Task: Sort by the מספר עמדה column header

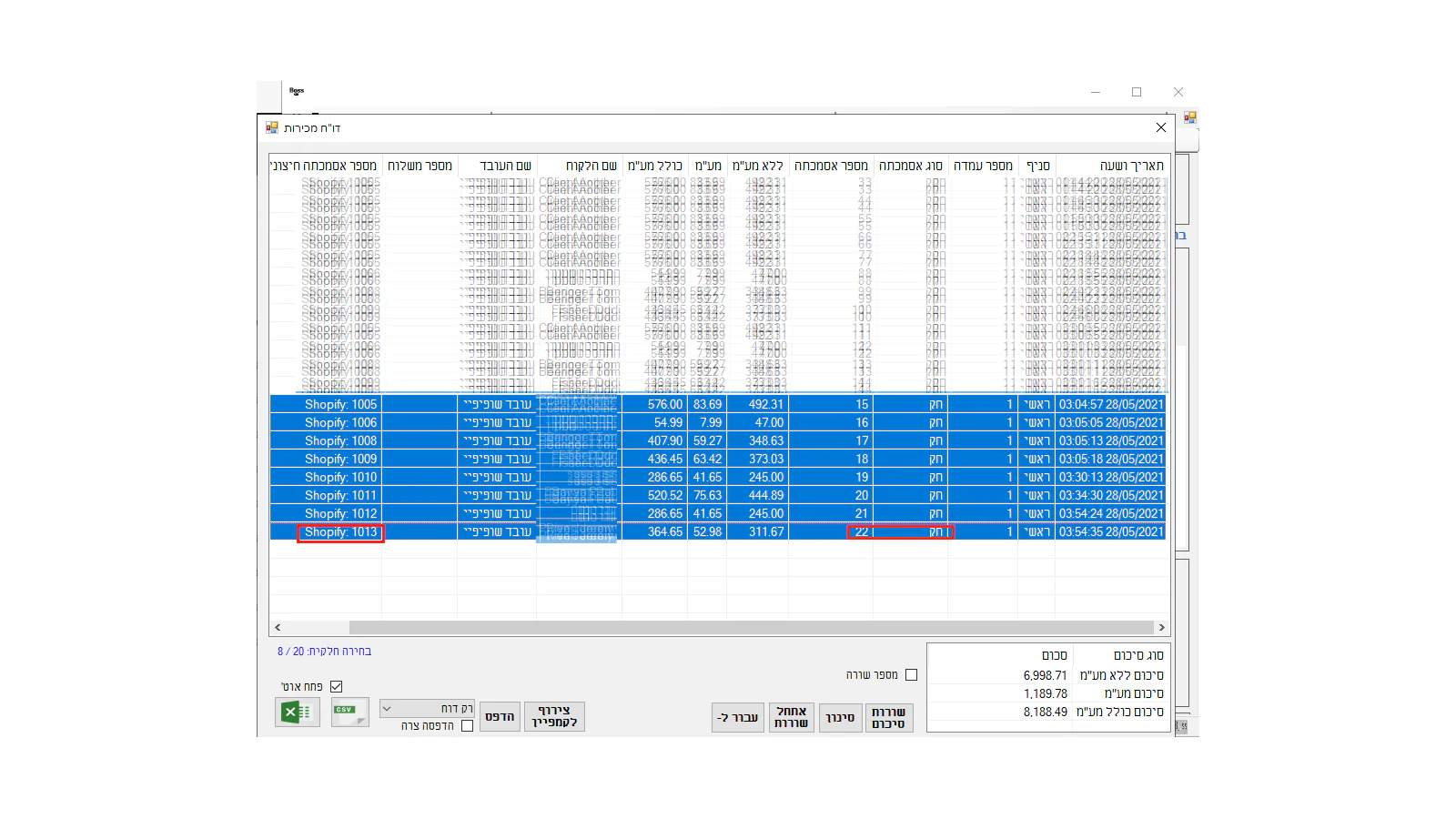Action: (983, 166)
